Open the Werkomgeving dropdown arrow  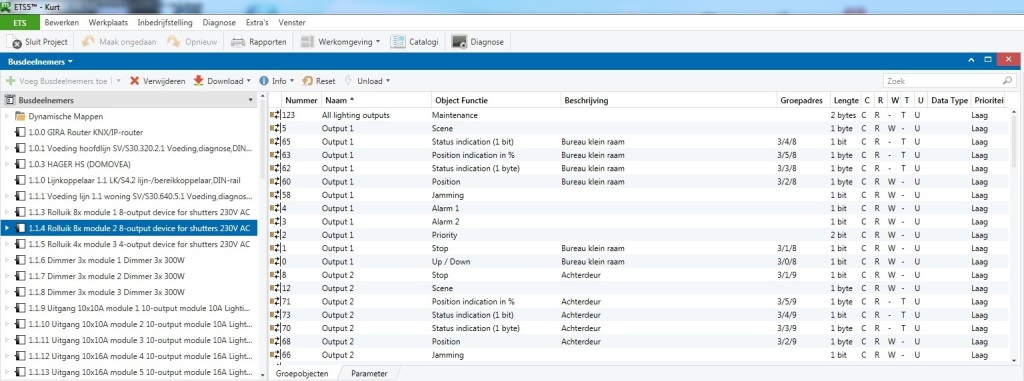(378, 42)
